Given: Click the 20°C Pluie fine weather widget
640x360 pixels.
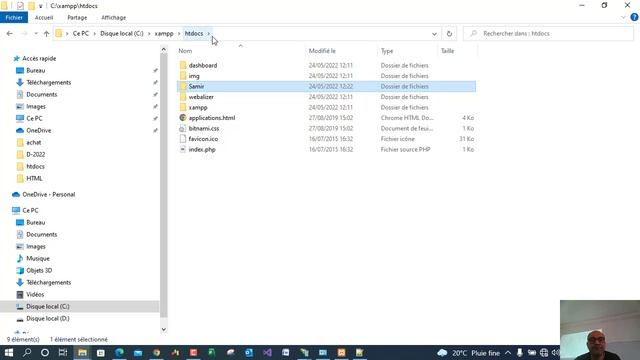Looking at the screenshot, I should click(468, 353).
